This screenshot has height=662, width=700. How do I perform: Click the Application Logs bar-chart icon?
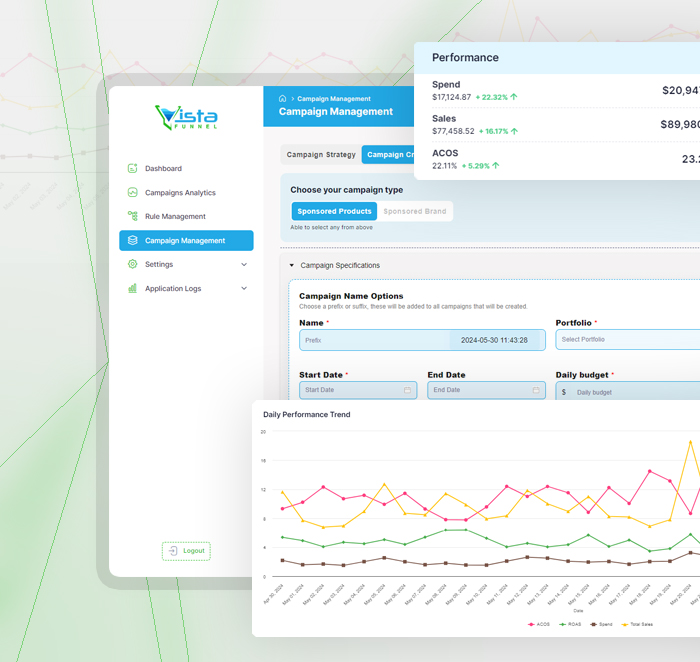[133, 288]
